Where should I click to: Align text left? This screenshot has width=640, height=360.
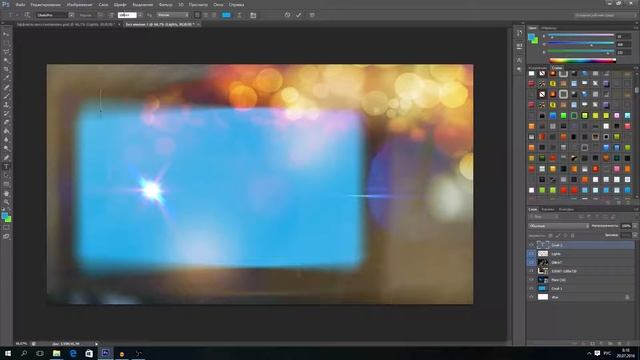tap(197, 15)
